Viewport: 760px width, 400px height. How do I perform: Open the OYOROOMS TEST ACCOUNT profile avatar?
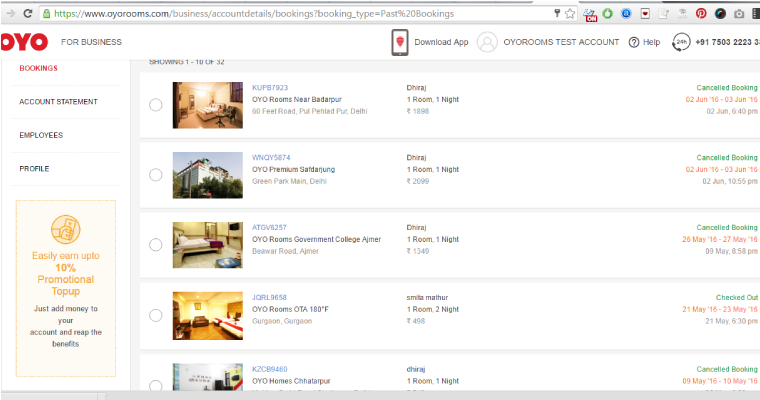coord(487,42)
